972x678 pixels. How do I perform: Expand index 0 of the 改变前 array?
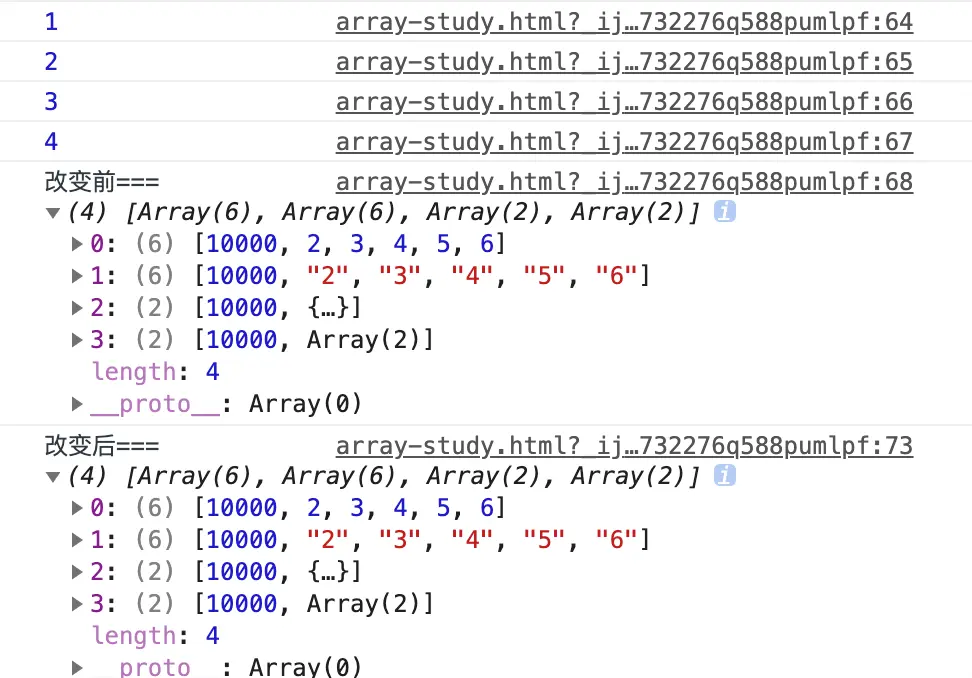pos(78,243)
